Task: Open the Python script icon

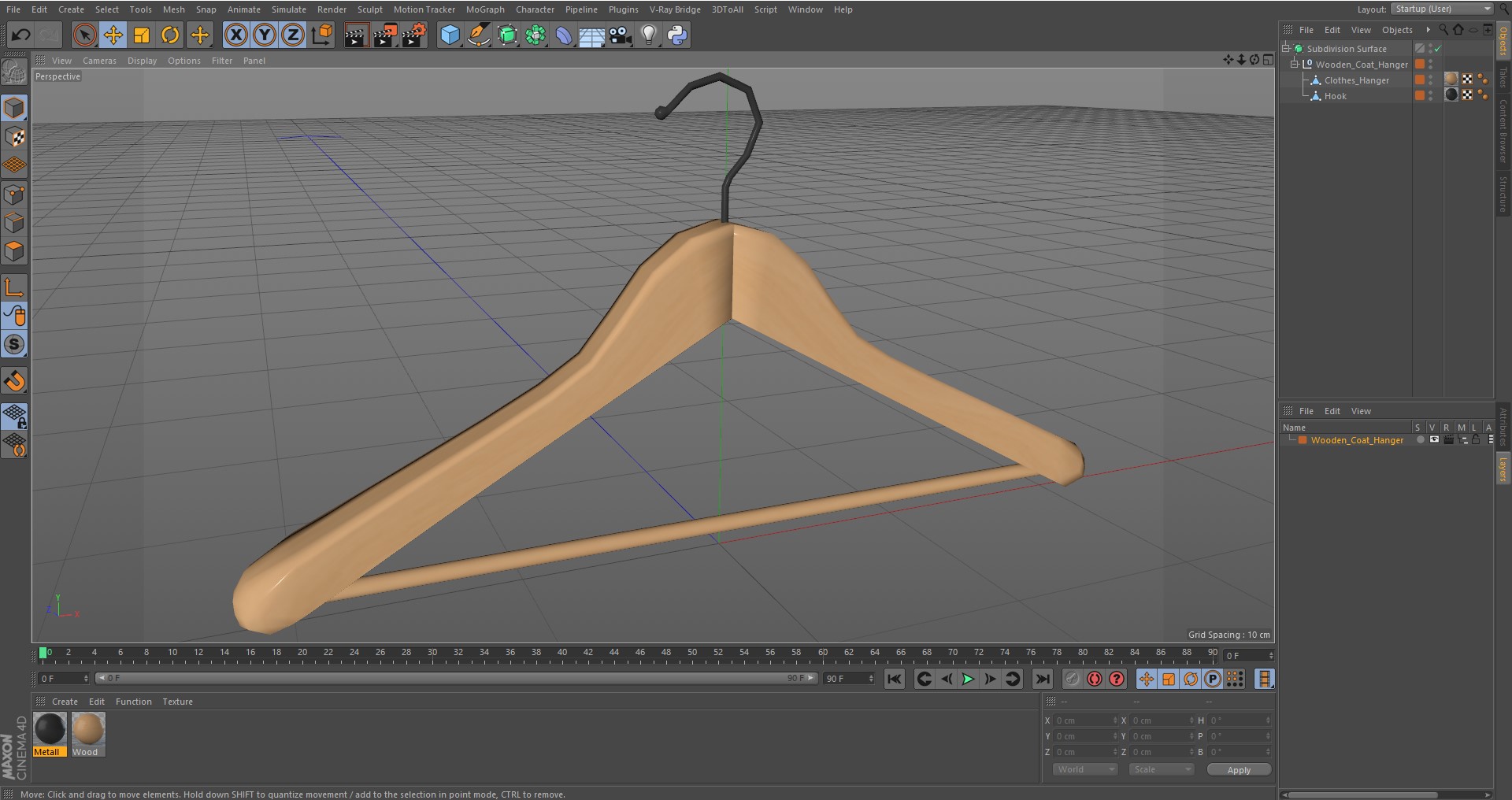Action: 677,35
